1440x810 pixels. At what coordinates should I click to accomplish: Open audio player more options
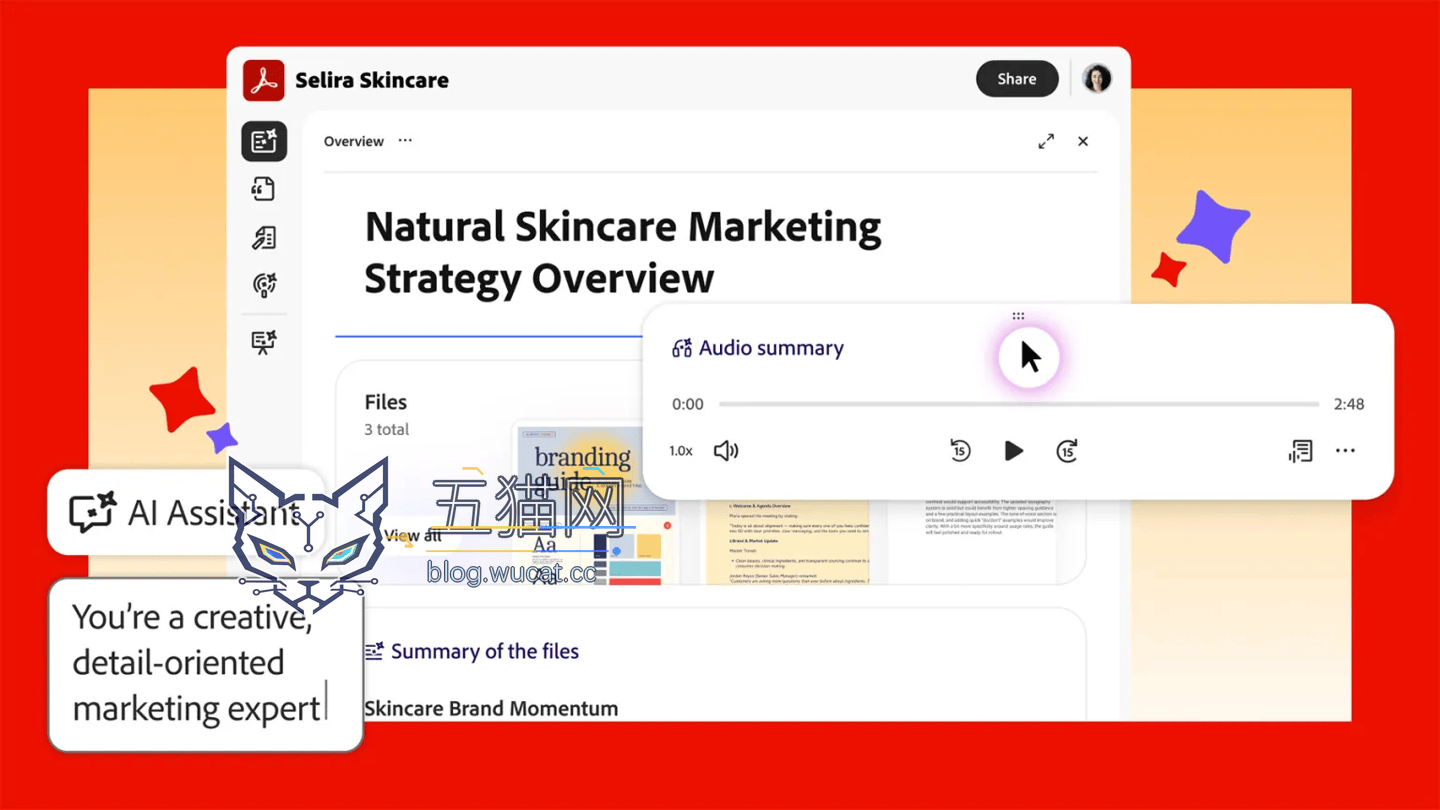(1346, 451)
